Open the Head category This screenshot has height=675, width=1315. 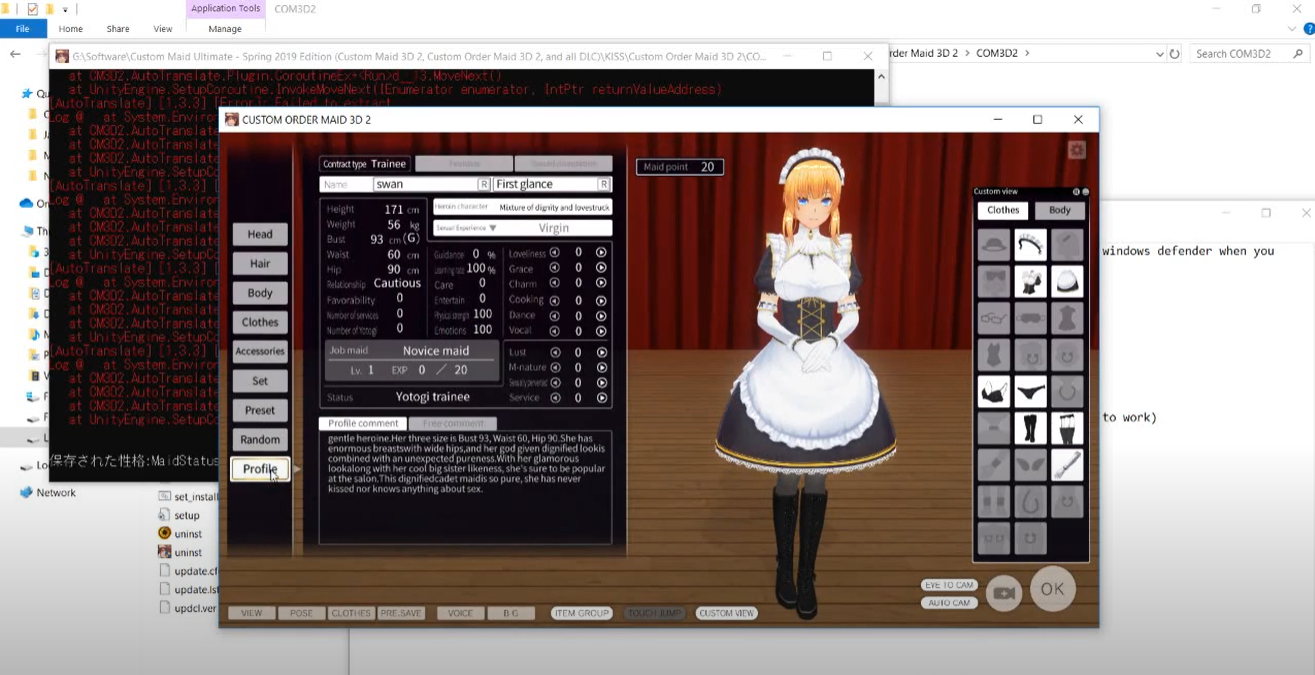(x=260, y=234)
